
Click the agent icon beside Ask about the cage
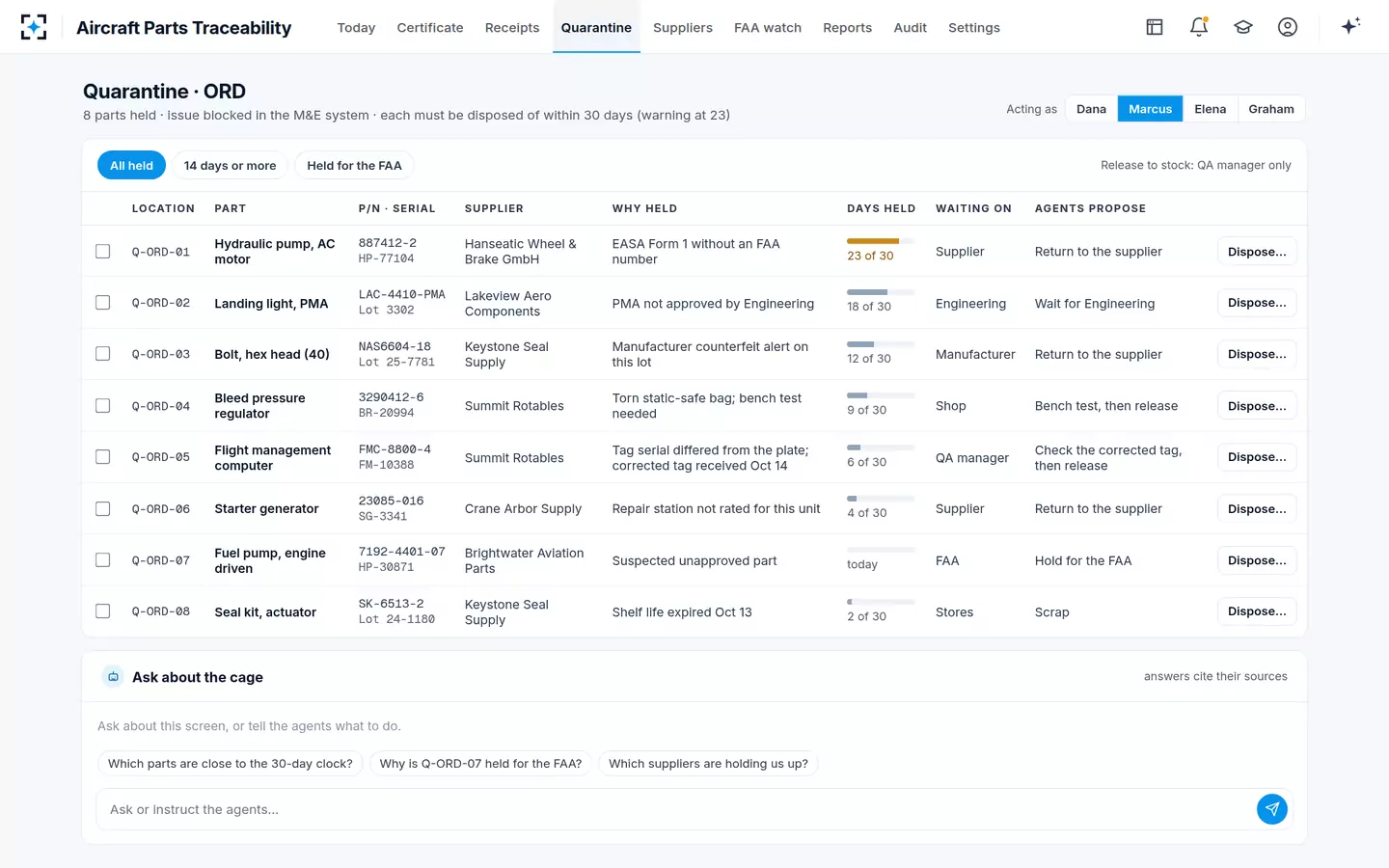tap(113, 677)
